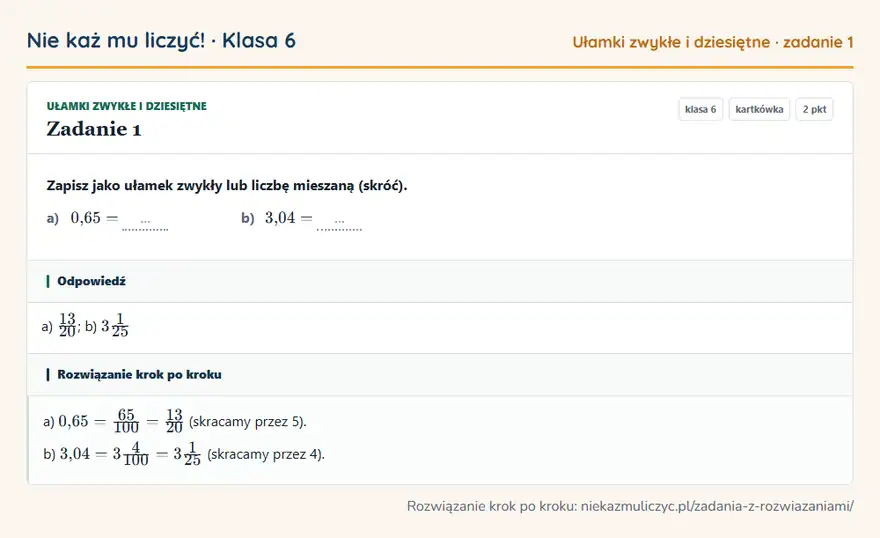Click the 'klasa 6' tag

pyautogui.click(x=700, y=109)
